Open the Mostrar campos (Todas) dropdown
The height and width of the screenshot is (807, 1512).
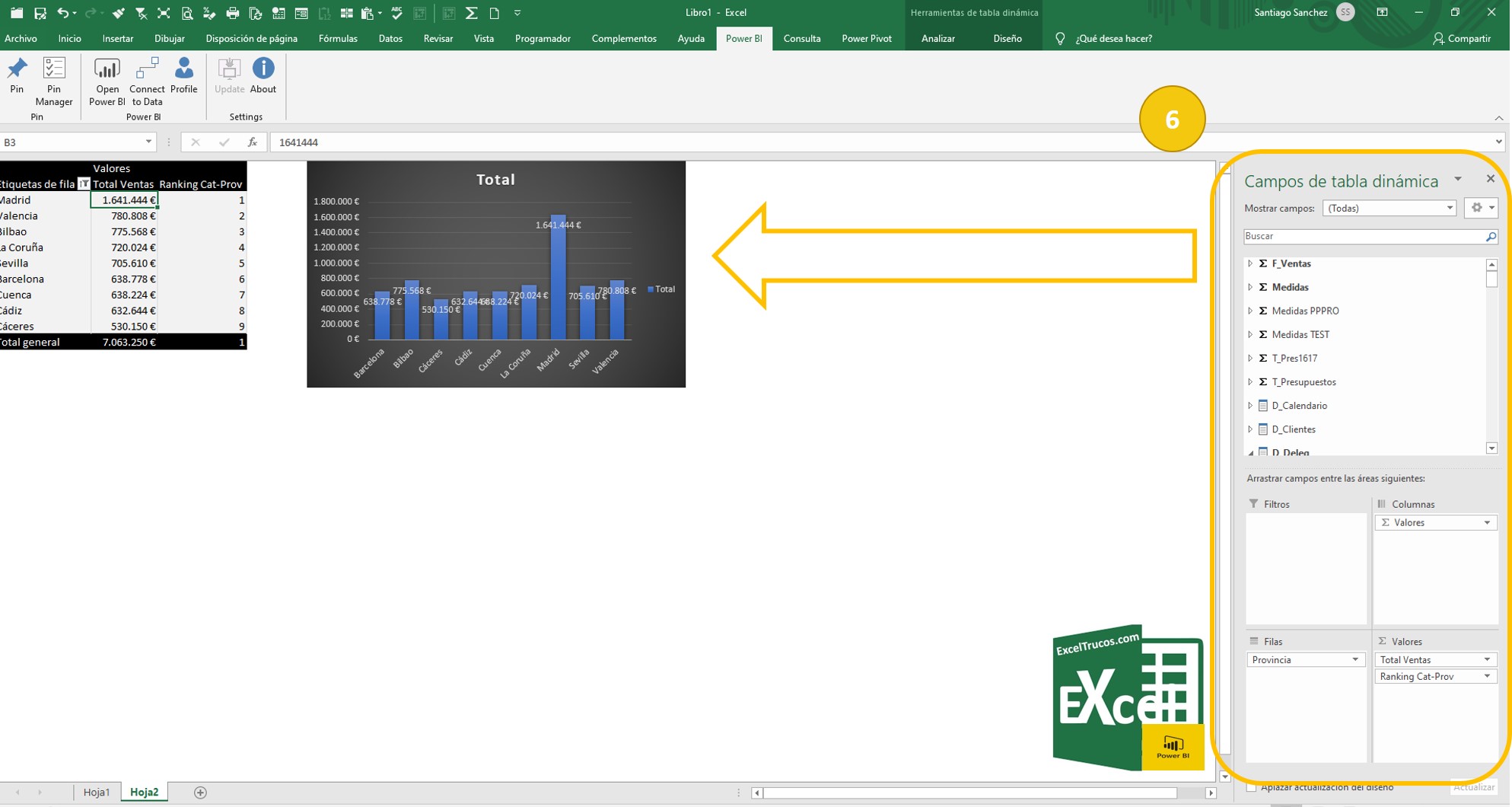(x=1449, y=208)
